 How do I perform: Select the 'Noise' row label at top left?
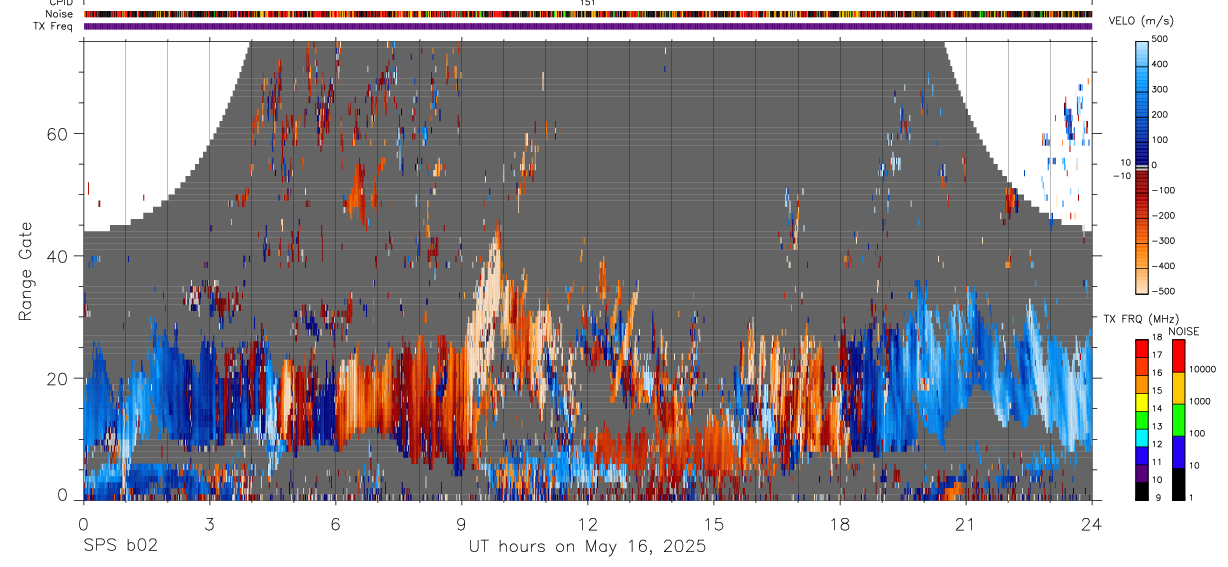60,15
